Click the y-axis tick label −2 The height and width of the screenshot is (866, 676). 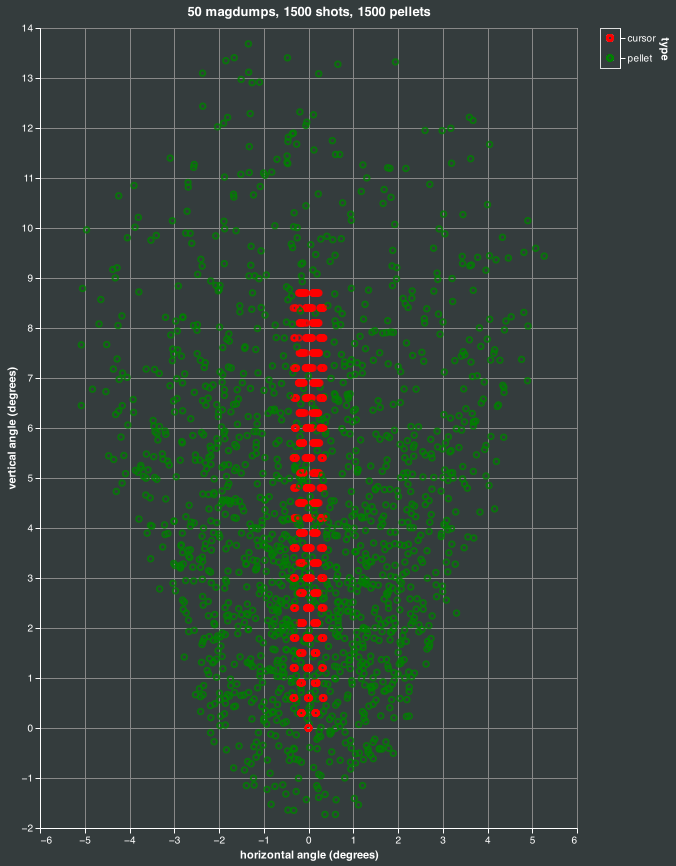(29, 828)
